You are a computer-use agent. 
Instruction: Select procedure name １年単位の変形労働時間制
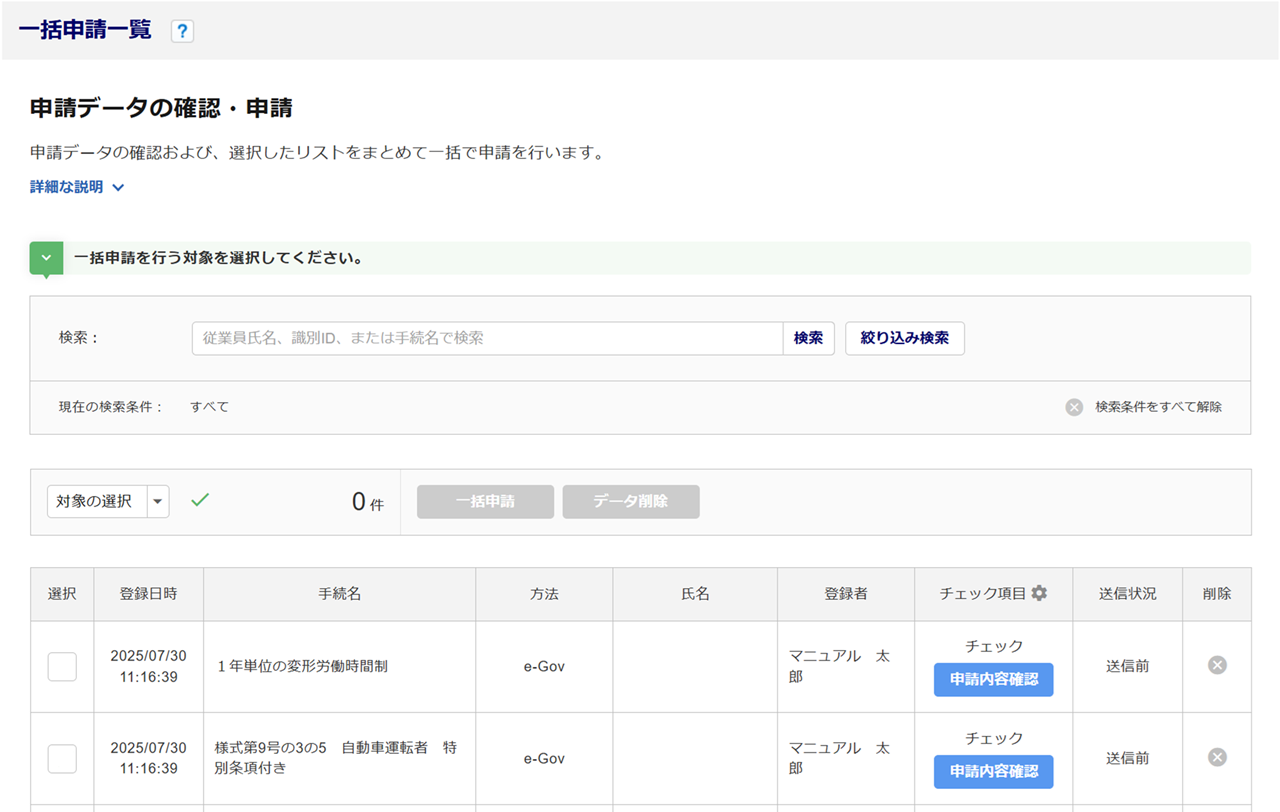301,666
